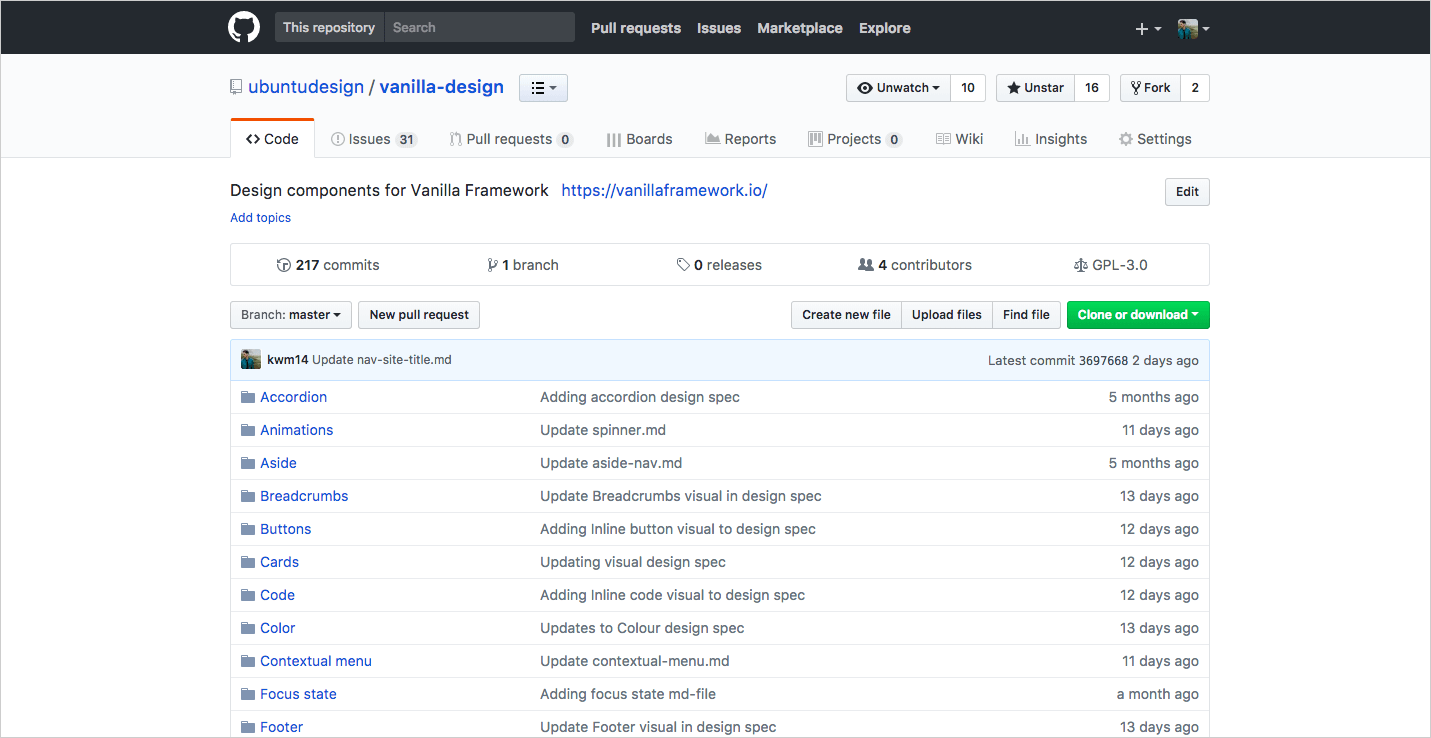Click the repository book icon beside ubuntudesign
This screenshot has height=738, width=1431.
236,87
